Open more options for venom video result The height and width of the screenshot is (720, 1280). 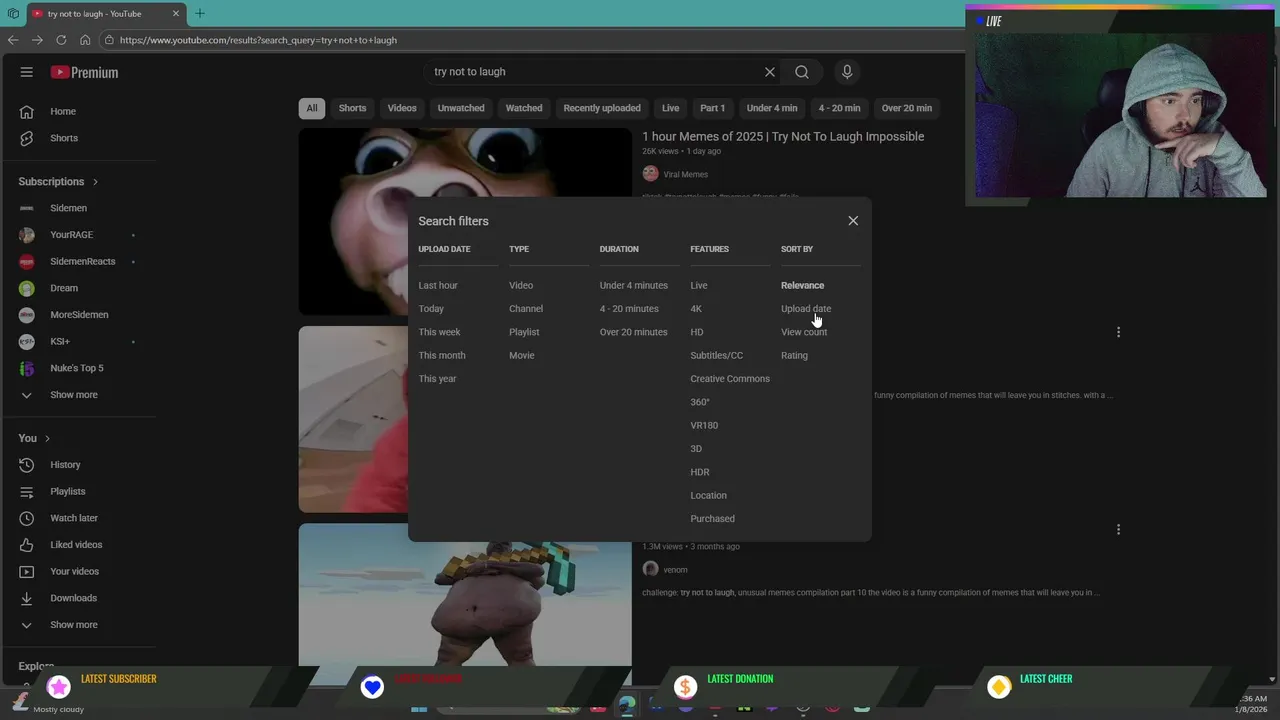(1118, 529)
